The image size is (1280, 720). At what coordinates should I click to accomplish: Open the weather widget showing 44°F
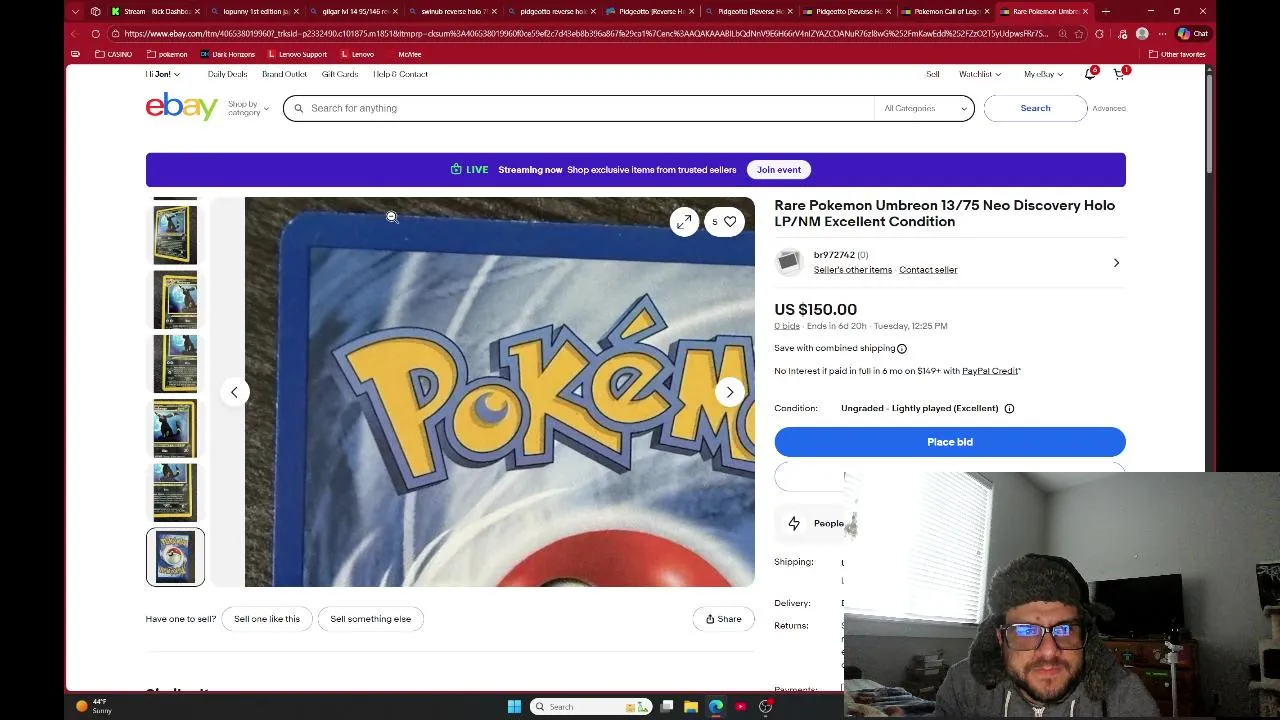[x=93, y=706]
